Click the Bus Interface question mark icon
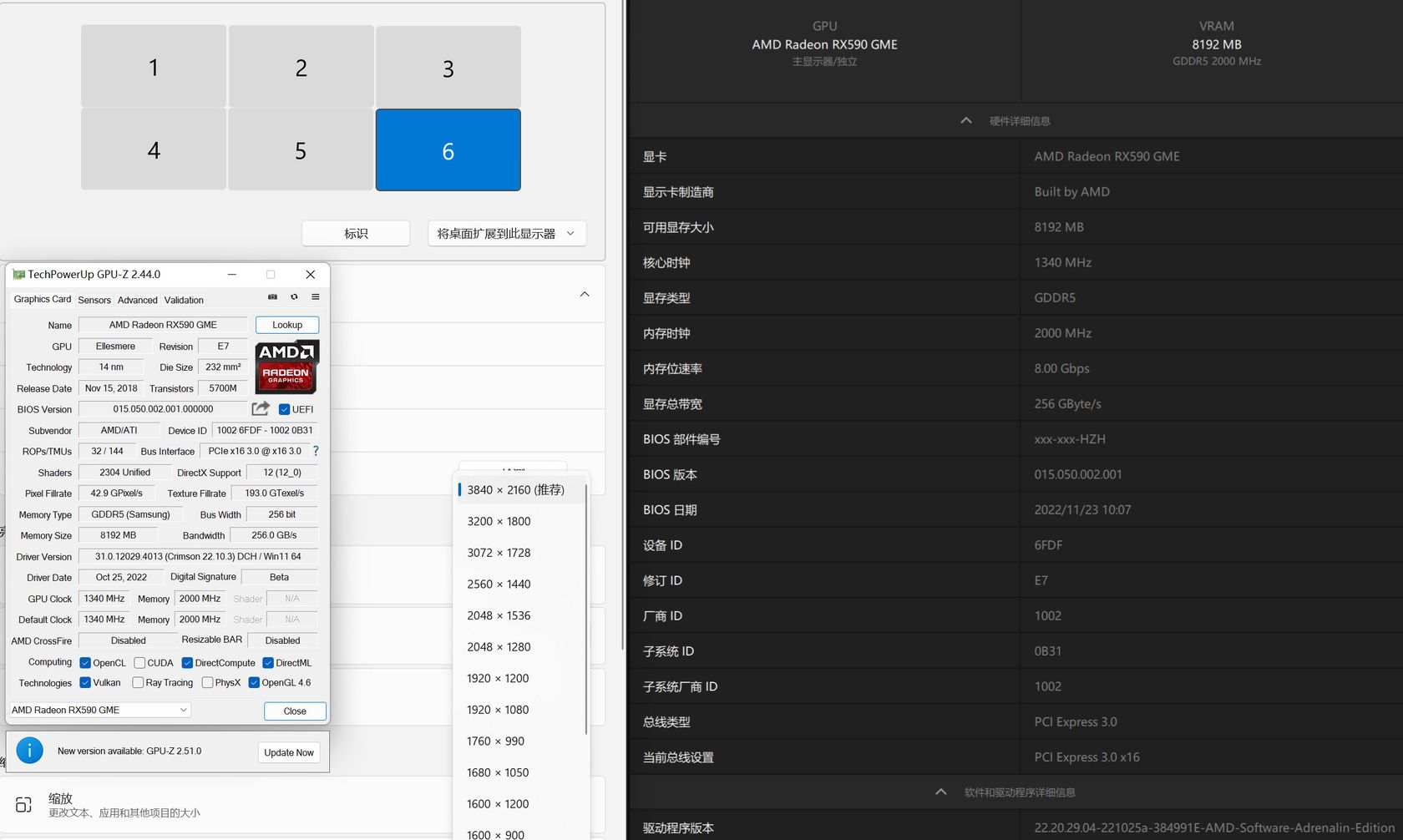1403x840 pixels. tap(316, 451)
